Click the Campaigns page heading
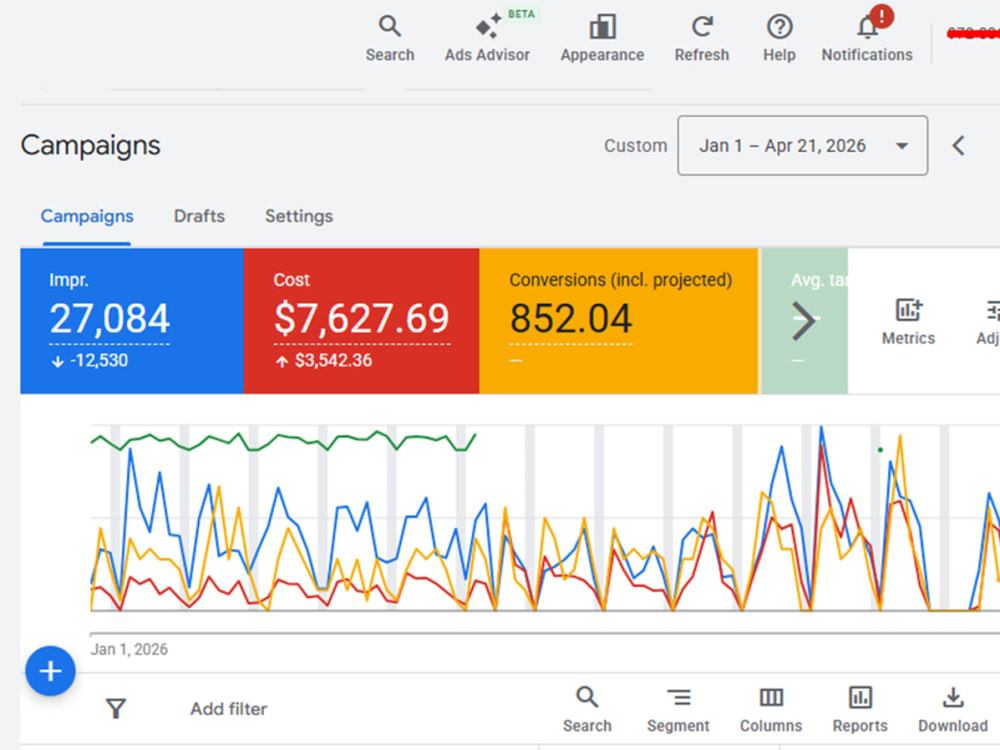Viewport: 1000px width, 750px height. (91, 145)
